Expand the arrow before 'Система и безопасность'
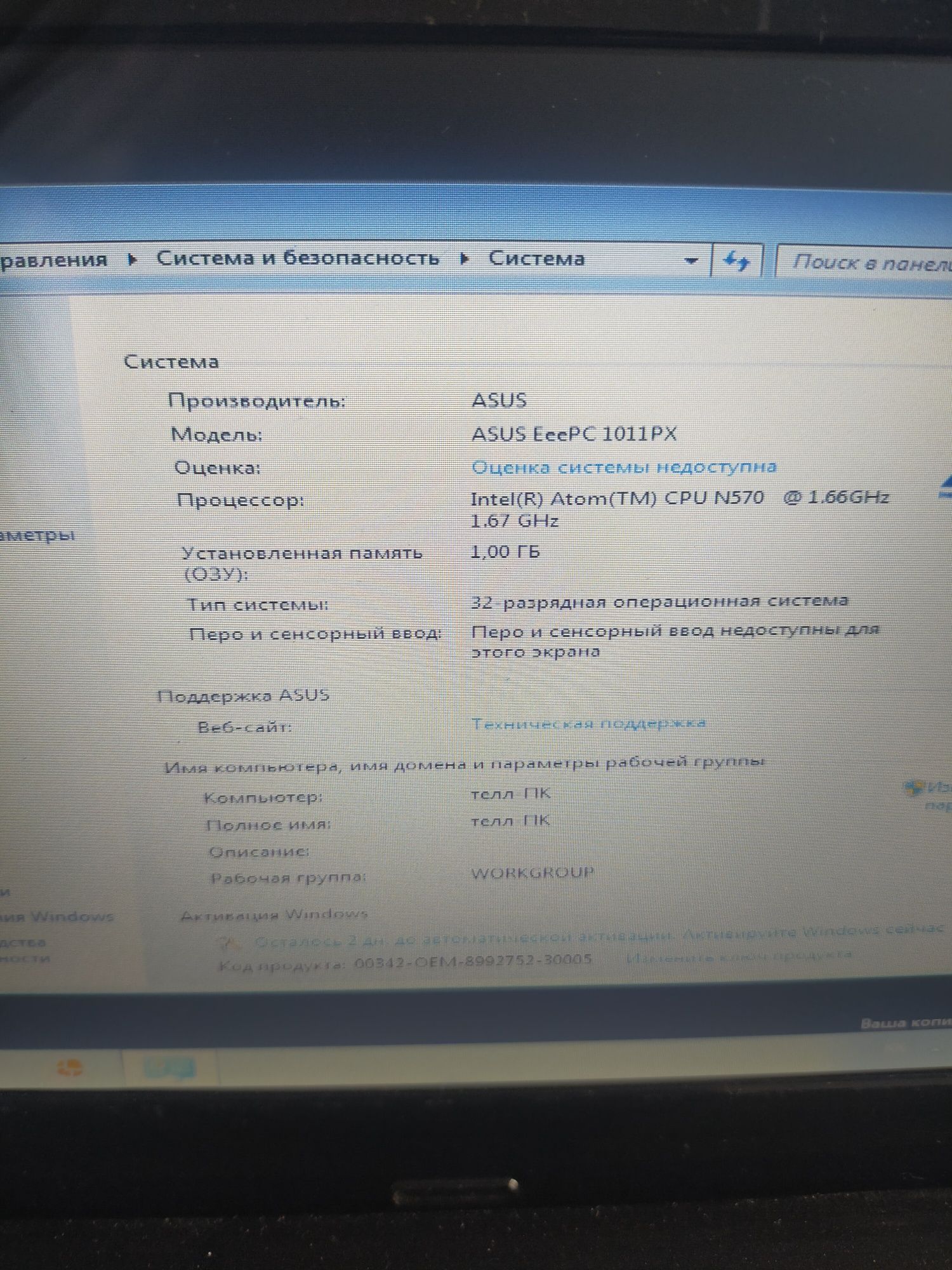Screen dimensions: 952x1270 pos(133,260)
